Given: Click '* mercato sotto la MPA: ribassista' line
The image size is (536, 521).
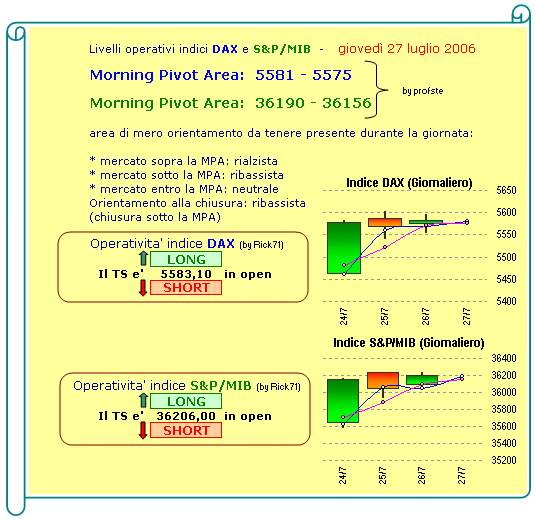Looking at the screenshot, I should (x=187, y=175).
